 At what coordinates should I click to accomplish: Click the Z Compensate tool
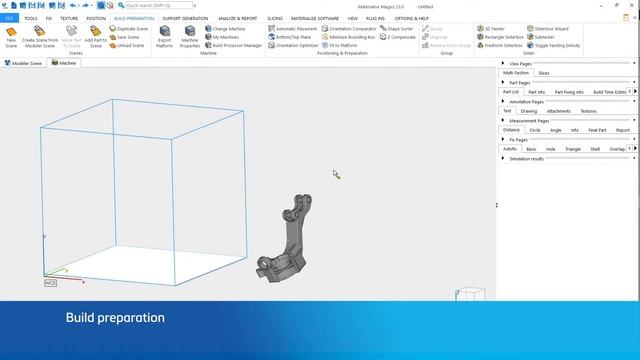398,37
